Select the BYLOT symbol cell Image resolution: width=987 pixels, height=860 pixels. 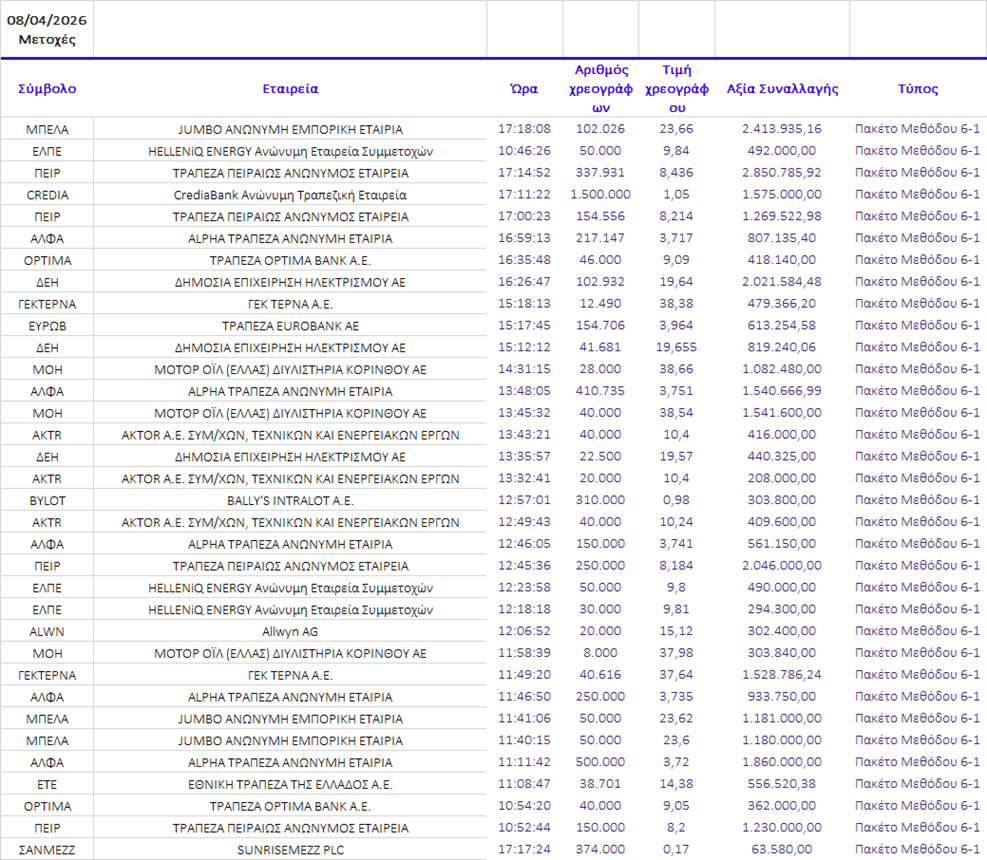47,500
